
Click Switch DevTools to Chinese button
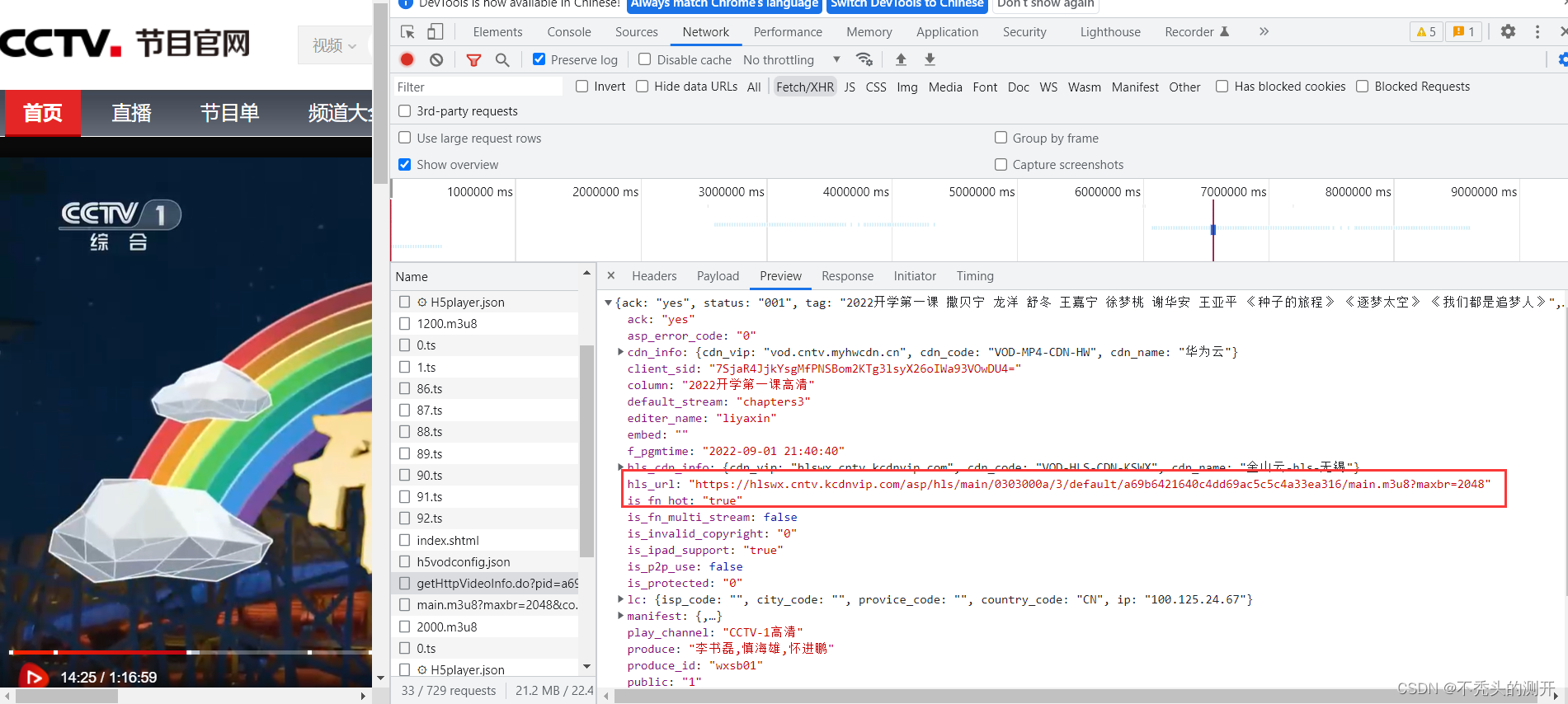pyautogui.click(x=906, y=4)
